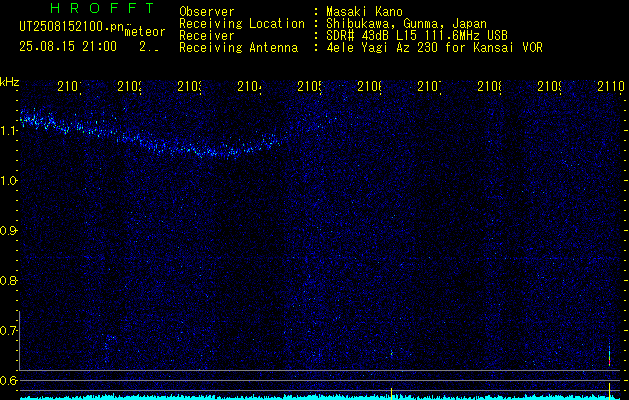Click the 2101 time axis label

[69, 86]
